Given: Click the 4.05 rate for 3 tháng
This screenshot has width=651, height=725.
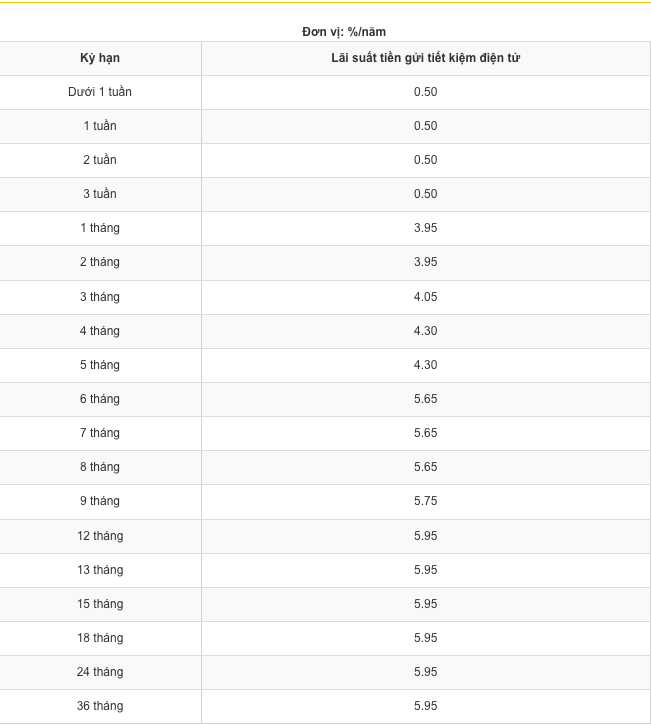Looking at the screenshot, I should (x=425, y=297).
